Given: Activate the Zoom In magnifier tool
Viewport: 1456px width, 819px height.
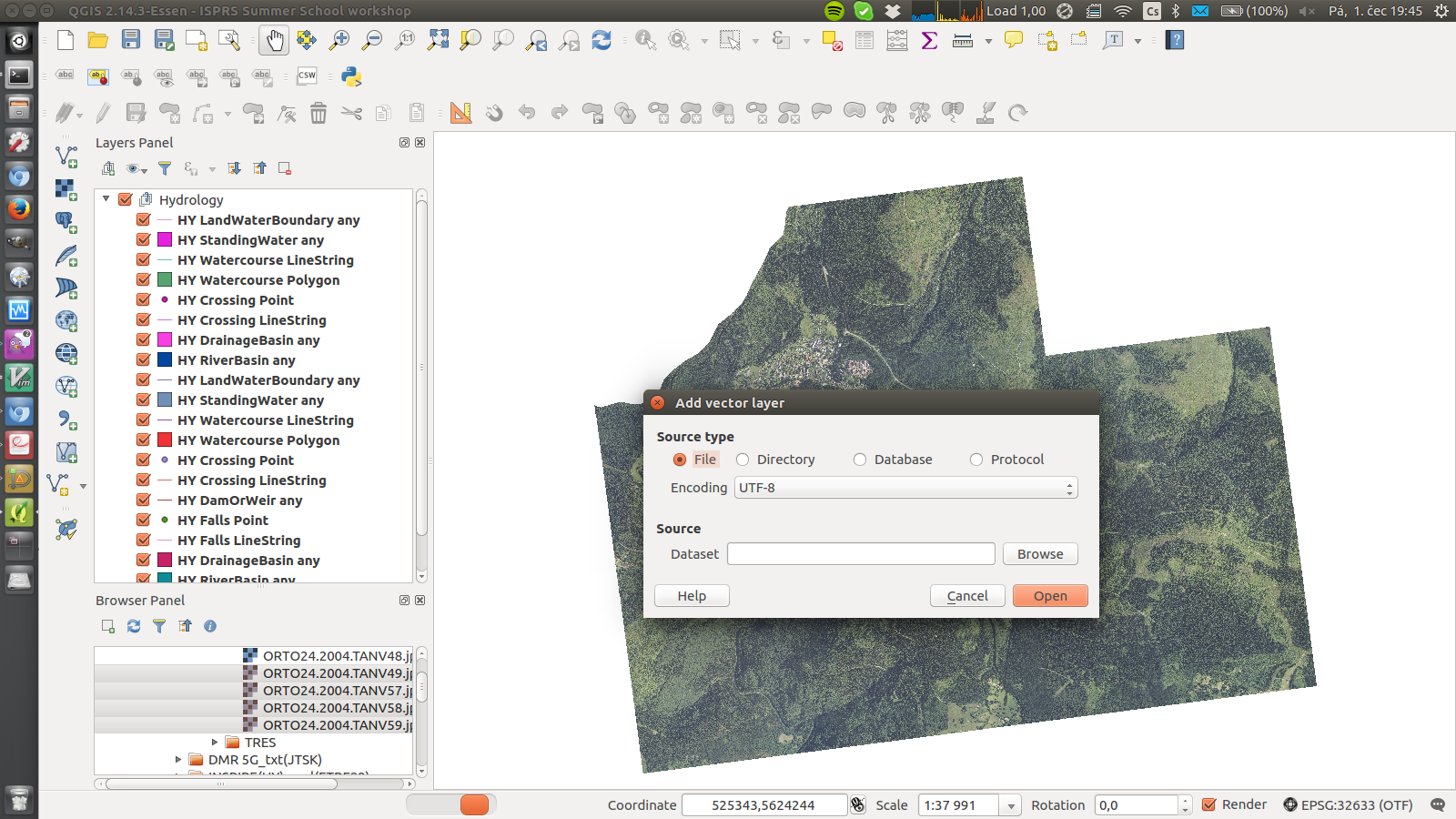Looking at the screenshot, I should pos(339,40).
